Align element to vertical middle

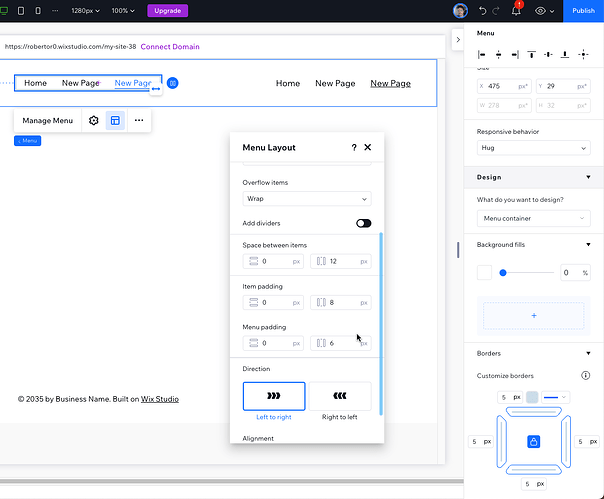548,55
